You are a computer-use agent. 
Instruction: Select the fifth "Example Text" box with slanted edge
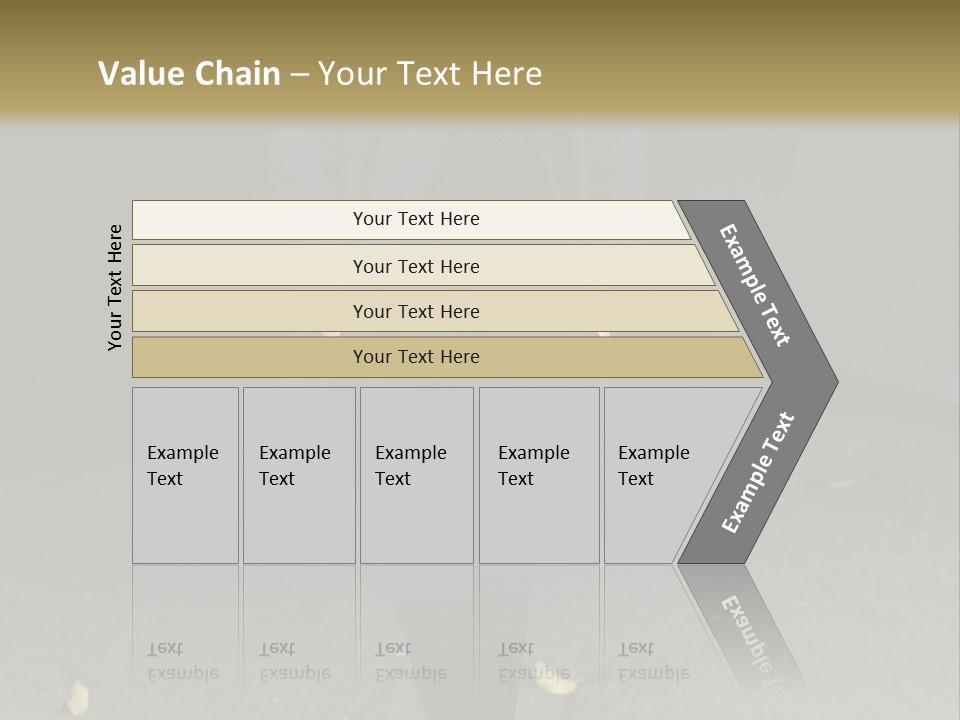click(660, 475)
